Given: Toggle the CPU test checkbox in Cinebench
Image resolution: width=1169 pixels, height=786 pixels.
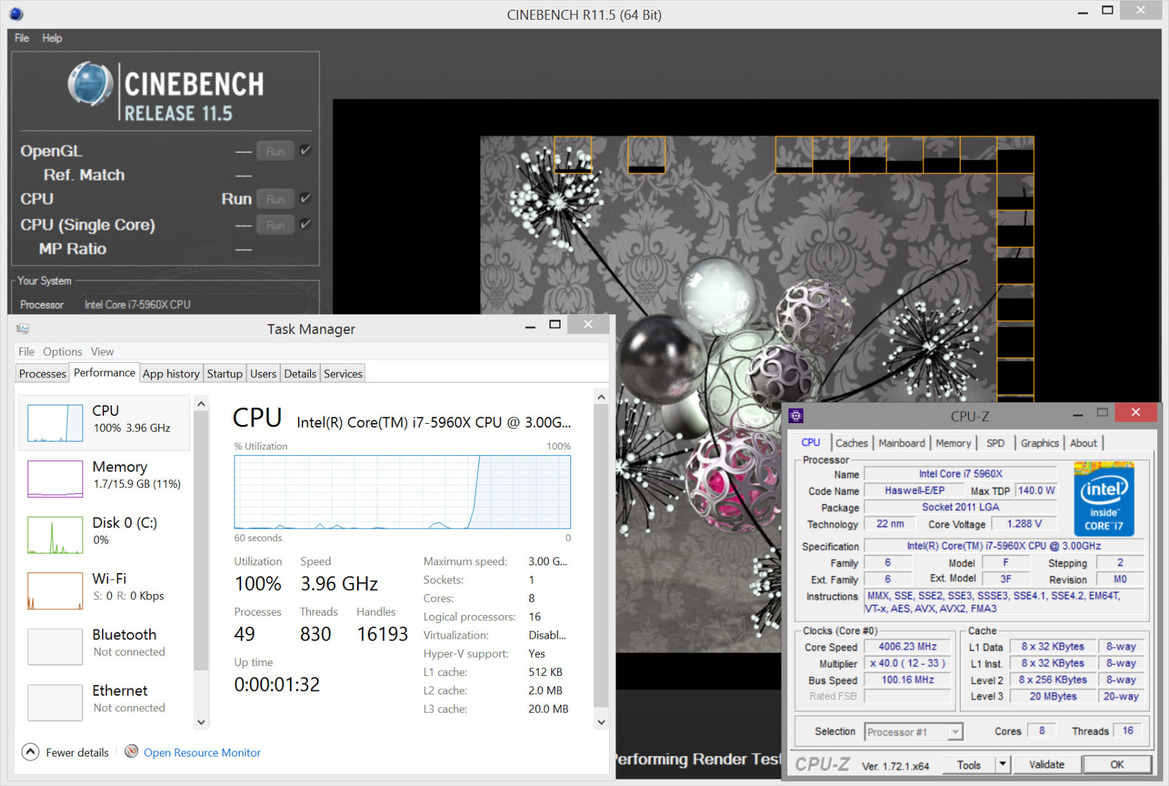Looking at the screenshot, I should pyautogui.click(x=305, y=198).
